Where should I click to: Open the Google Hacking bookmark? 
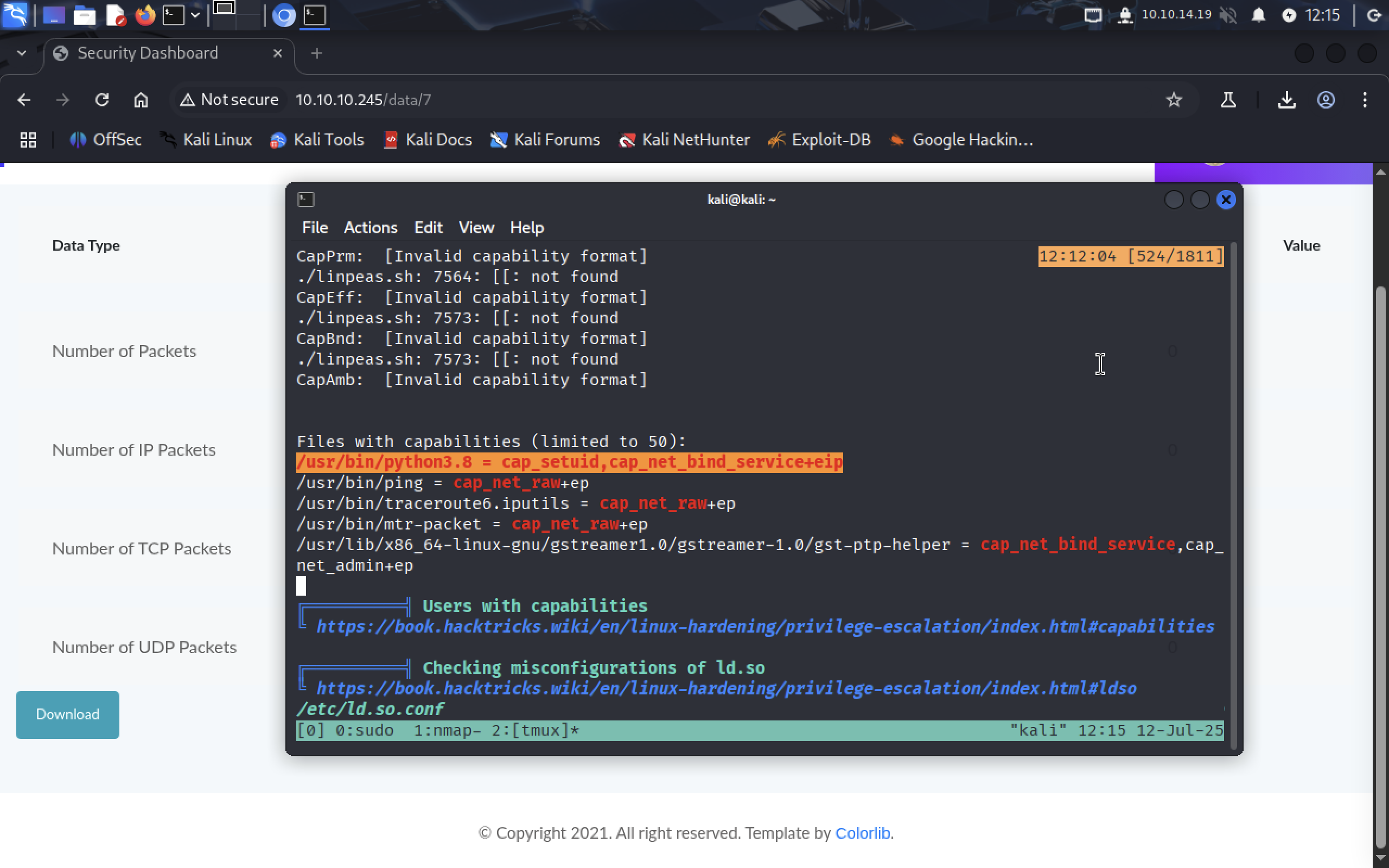(x=961, y=139)
